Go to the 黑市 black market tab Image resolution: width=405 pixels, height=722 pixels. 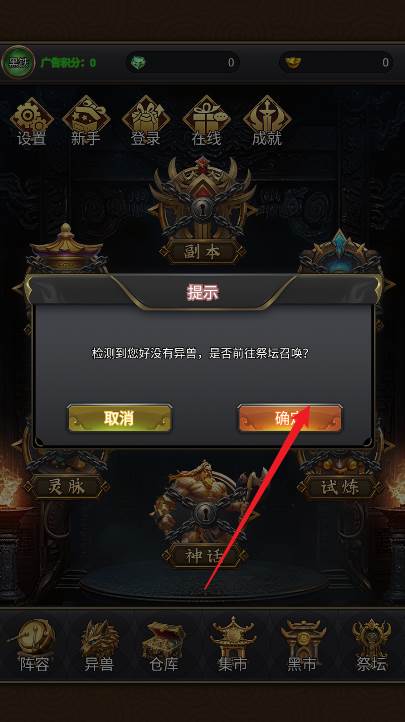click(x=303, y=645)
